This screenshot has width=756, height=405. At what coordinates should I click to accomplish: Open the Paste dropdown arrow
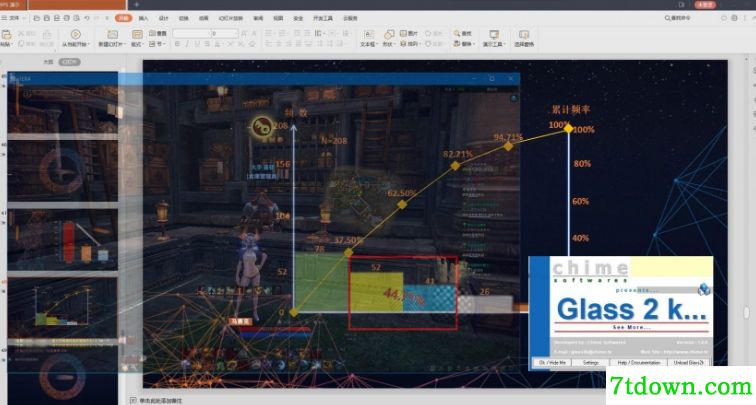pyautogui.click(x=14, y=44)
